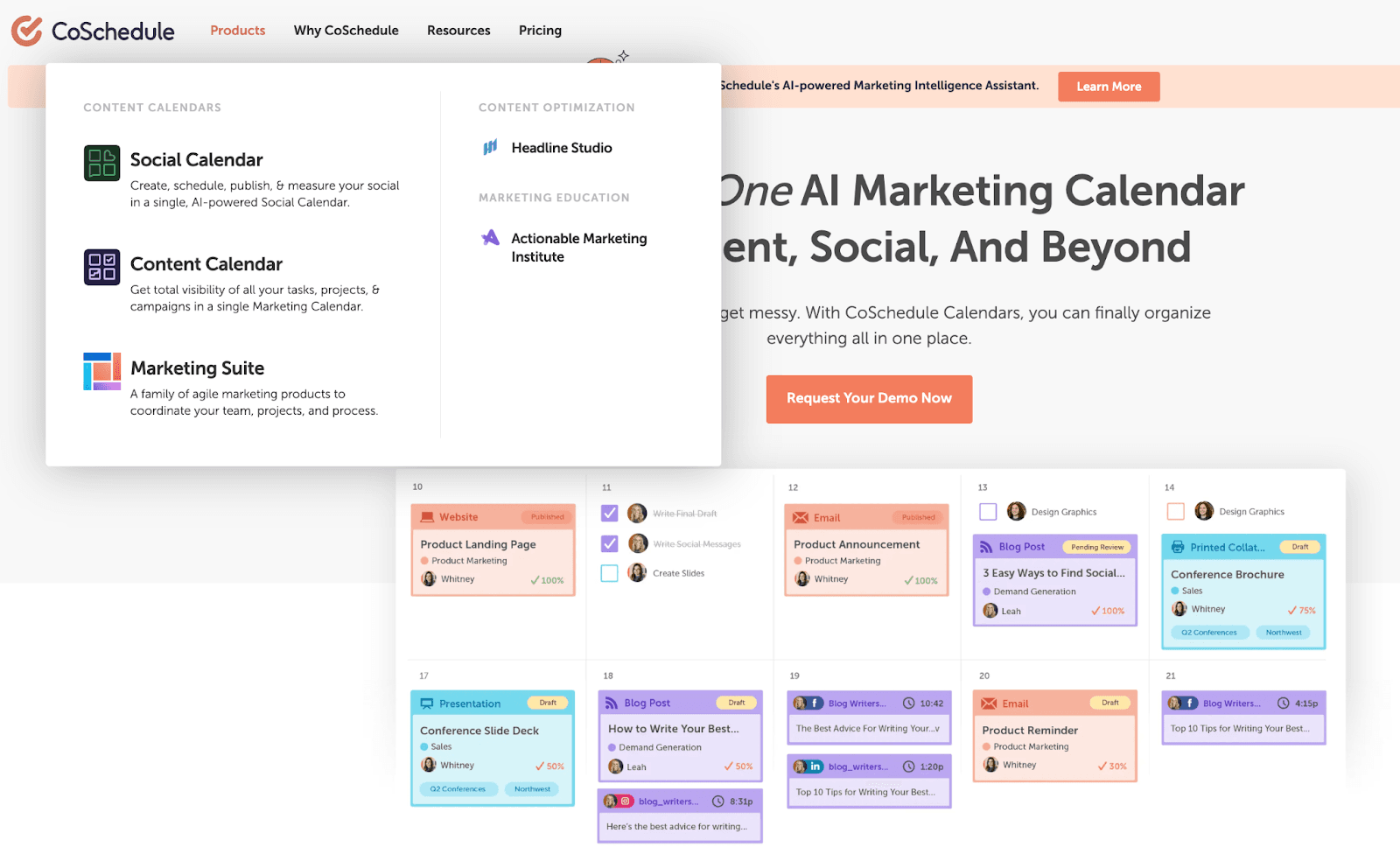Collapse the Products dropdown menu
The height and width of the screenshot is (861, 1400).
click(237, 31)
